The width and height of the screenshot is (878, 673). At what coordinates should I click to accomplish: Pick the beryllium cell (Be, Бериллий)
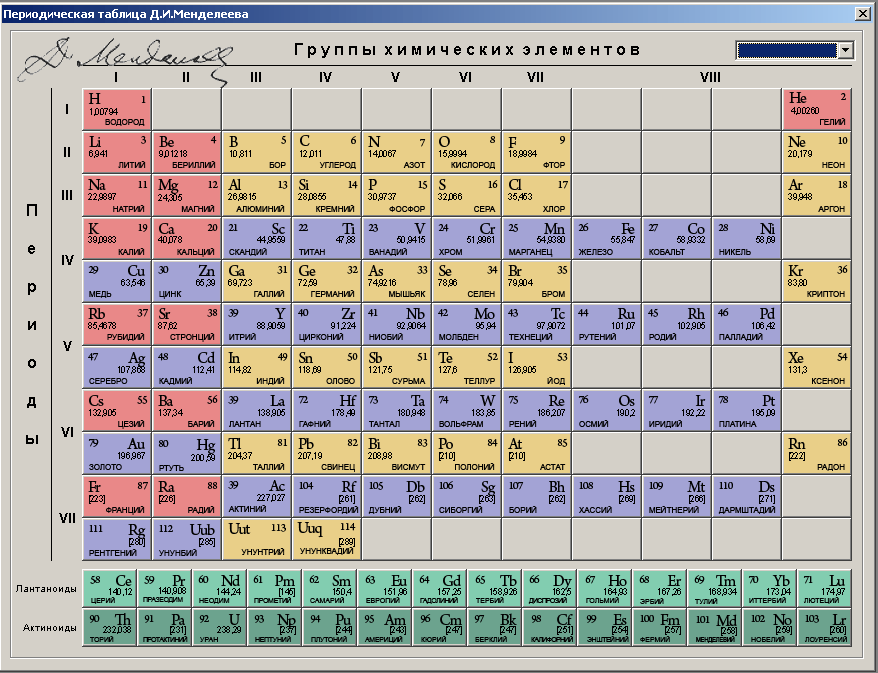[x=187, y=152]
